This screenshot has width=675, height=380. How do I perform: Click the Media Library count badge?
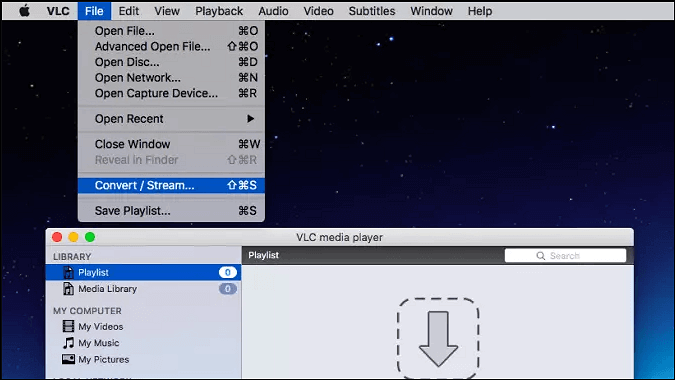click(x=228, y=289)
